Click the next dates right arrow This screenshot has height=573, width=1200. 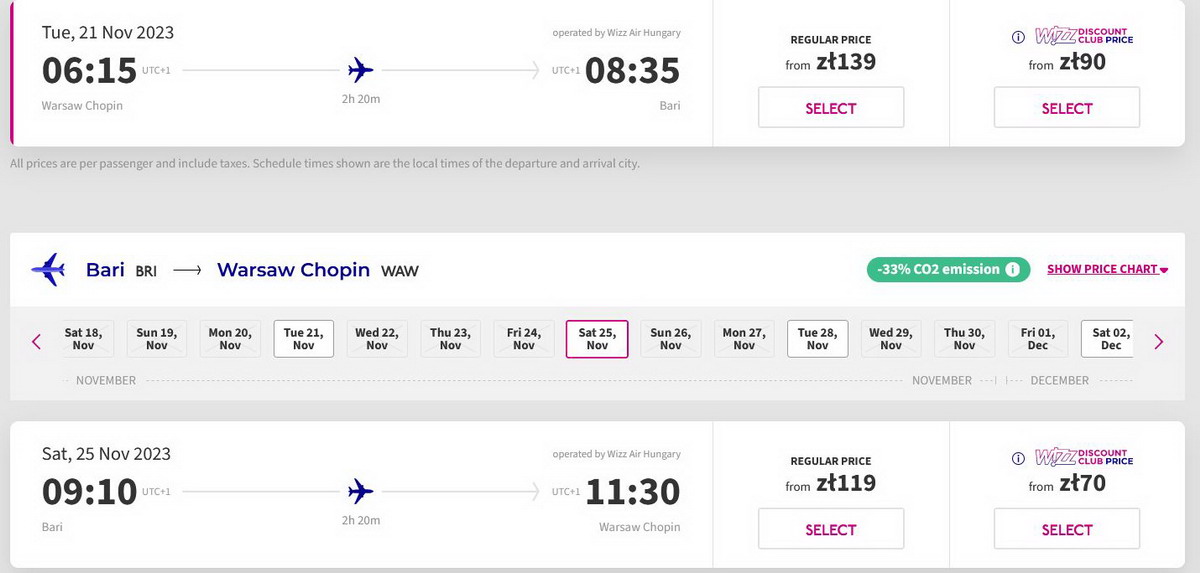click(x=1159, y=341)
